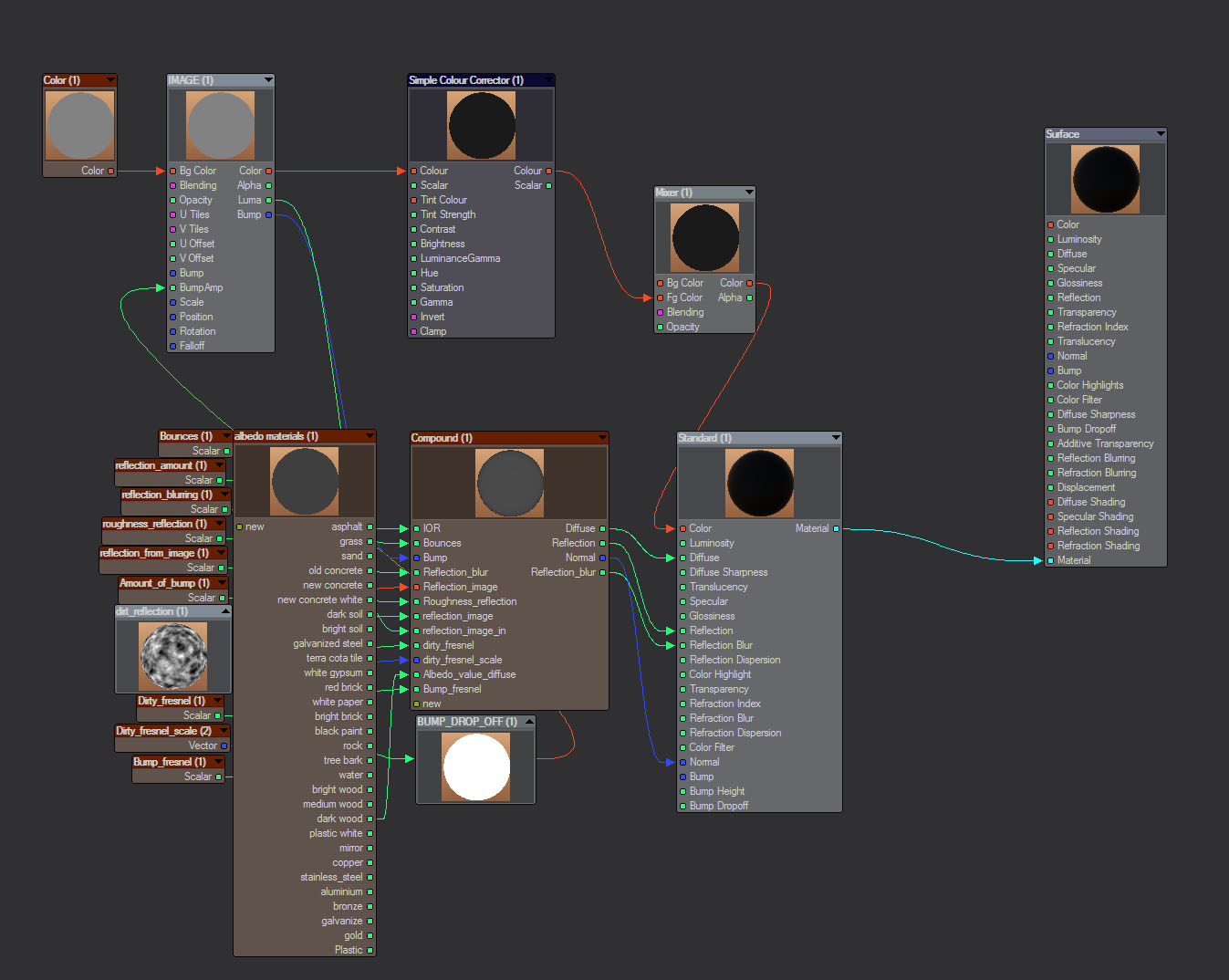Click Bump output port on IMAGE (1) node
Image resolution: width=1229 pixels, height=980 pixels.
268,214
